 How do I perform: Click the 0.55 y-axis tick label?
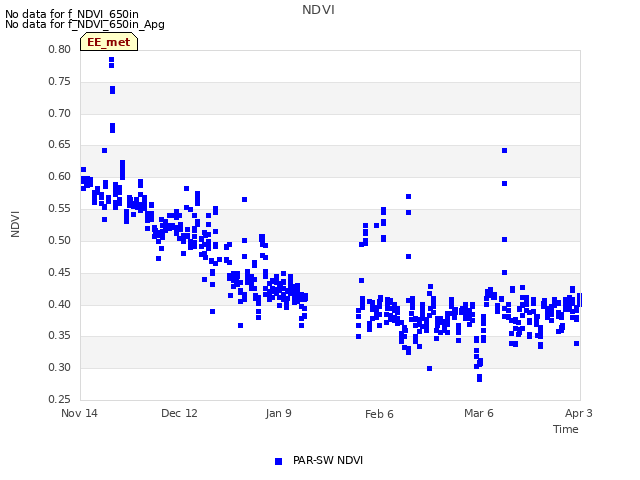pyautogui.click(x=60, y=209)
